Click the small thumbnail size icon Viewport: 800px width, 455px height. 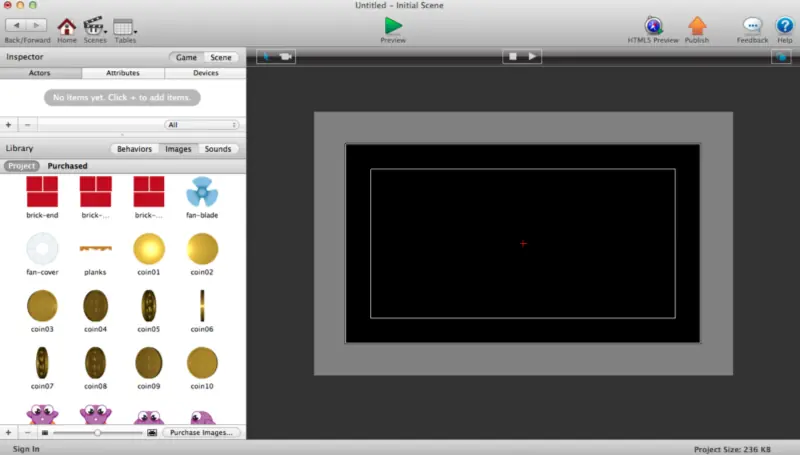pos(45,433)
